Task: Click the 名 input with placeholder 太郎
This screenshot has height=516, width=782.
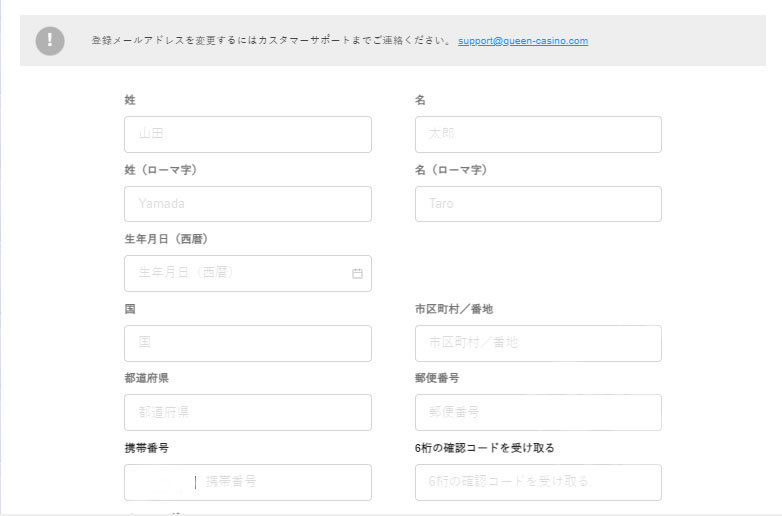Action: click(538, 134)
